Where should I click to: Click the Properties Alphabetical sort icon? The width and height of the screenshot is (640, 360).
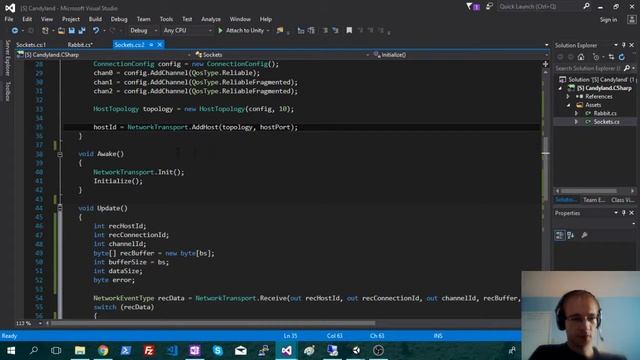(x=571, y=235)
